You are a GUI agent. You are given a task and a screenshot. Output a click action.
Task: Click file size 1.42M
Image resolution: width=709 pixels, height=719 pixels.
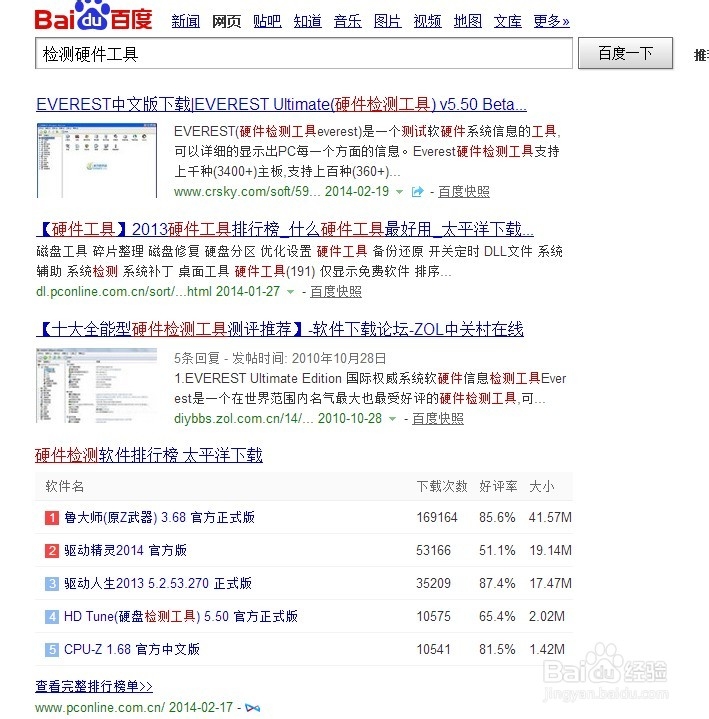click(547, 650)
